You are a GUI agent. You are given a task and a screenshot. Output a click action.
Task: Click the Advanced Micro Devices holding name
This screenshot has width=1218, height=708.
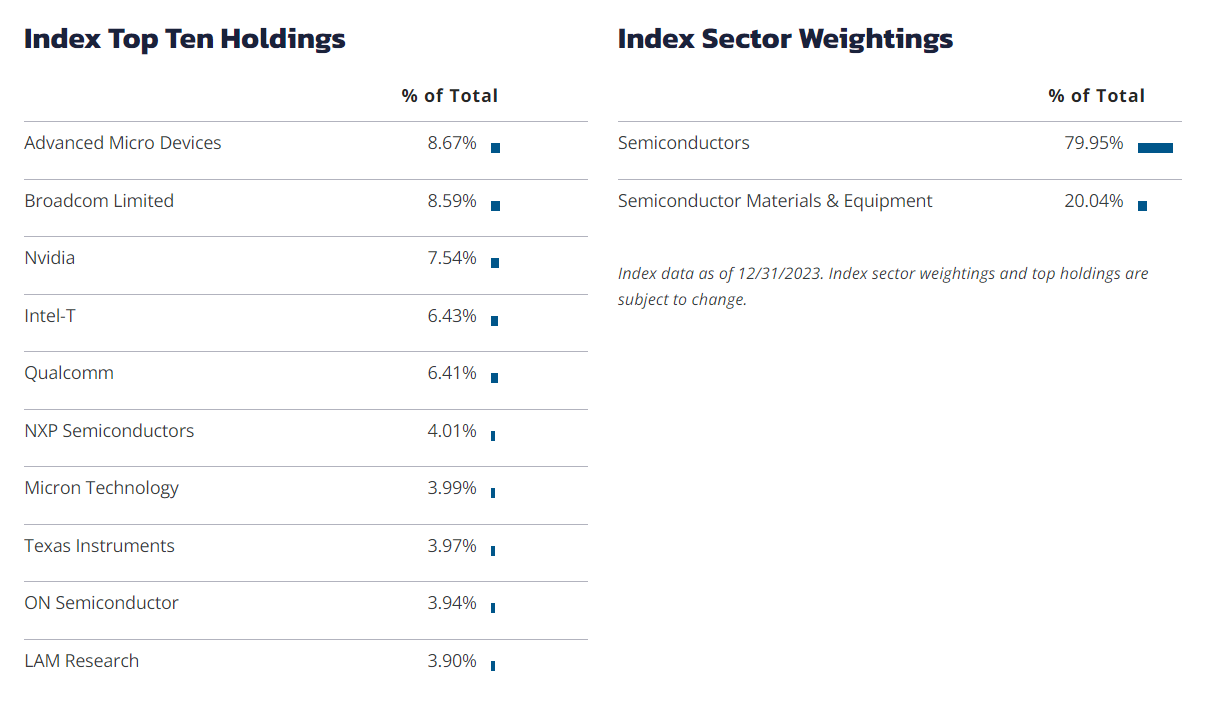tap(123, 143)
